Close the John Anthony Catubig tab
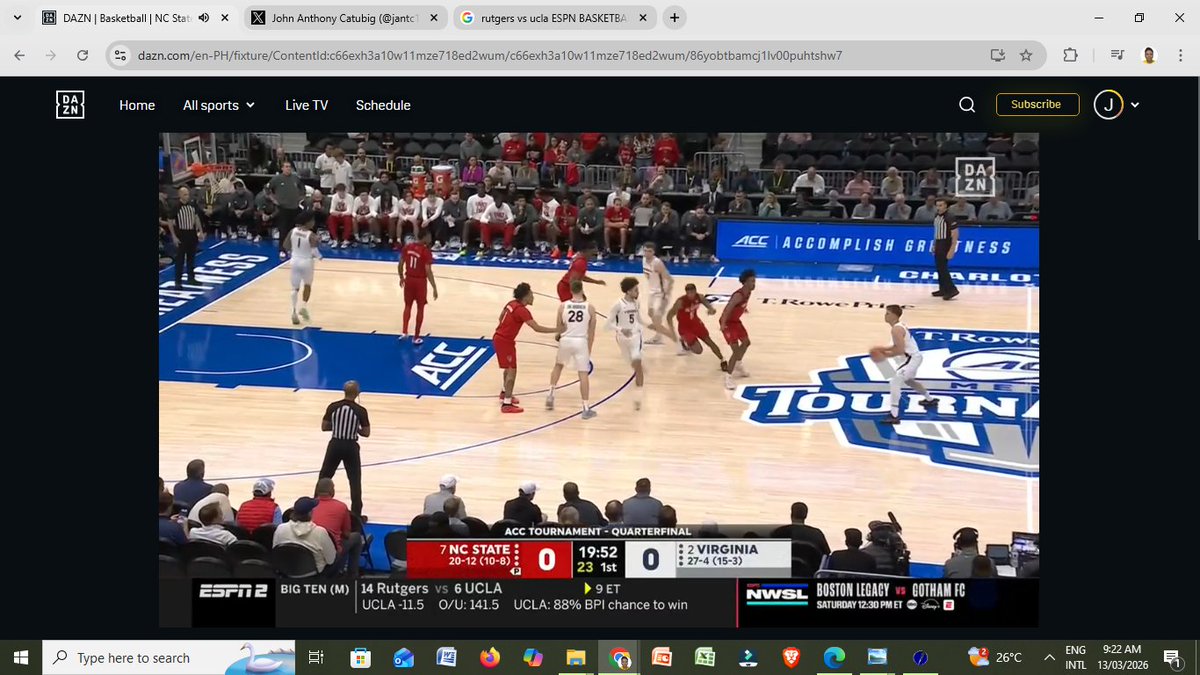This screenshot has width=1200, height=675. tap(434, 18)
